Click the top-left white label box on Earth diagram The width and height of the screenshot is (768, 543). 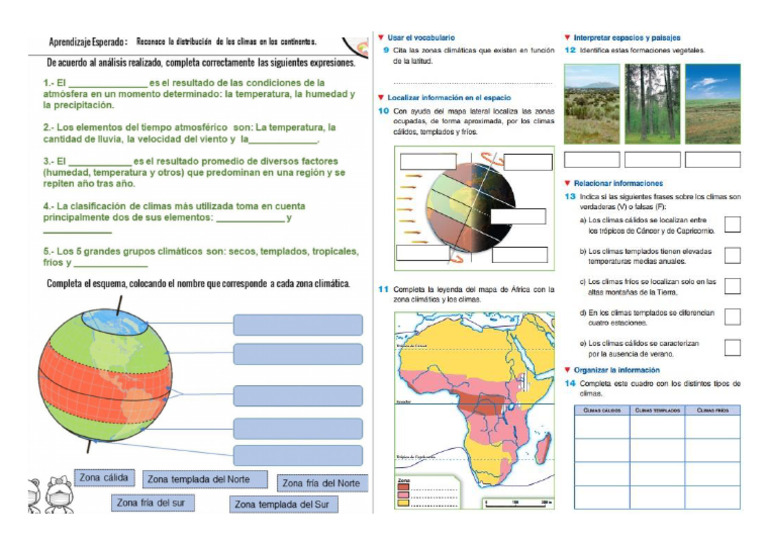428,162
